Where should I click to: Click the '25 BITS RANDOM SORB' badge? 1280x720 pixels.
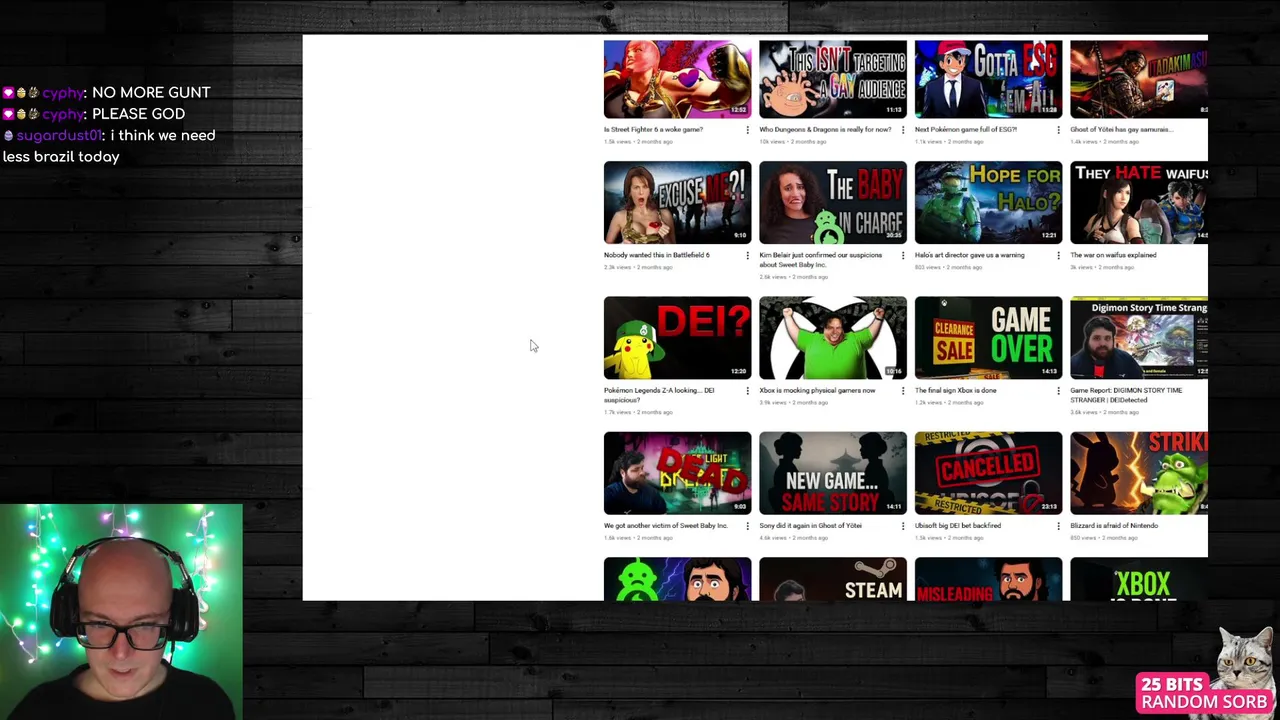(1204, 693)
